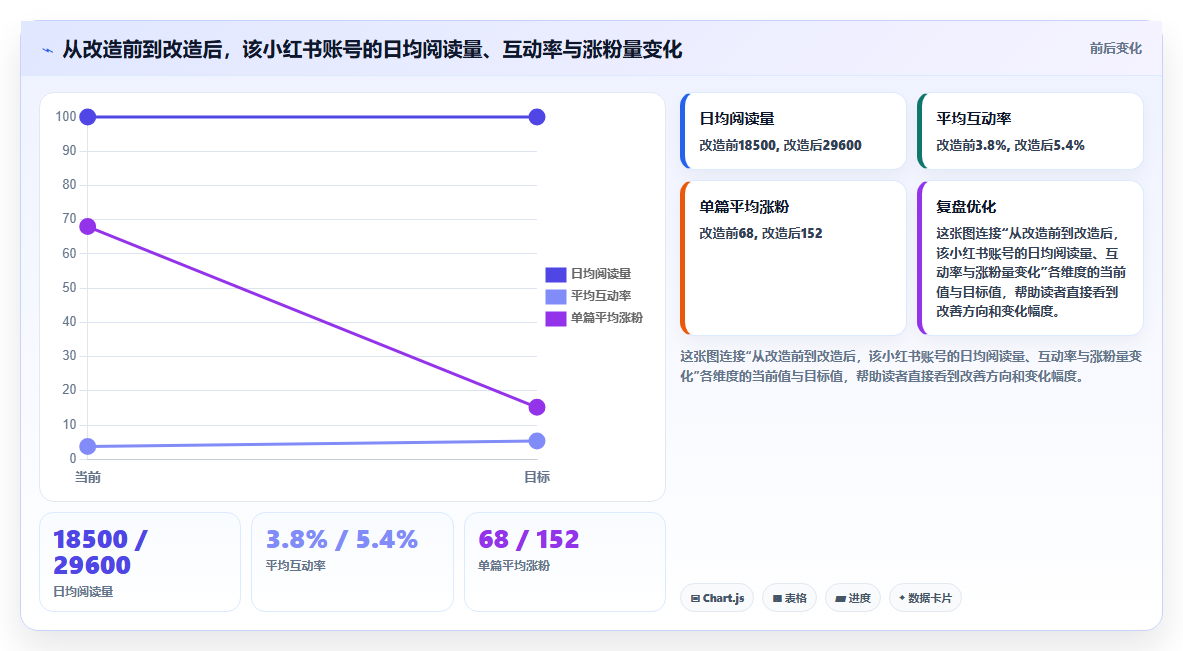Click the 日均阅读量 legend label

click(601, 274)
